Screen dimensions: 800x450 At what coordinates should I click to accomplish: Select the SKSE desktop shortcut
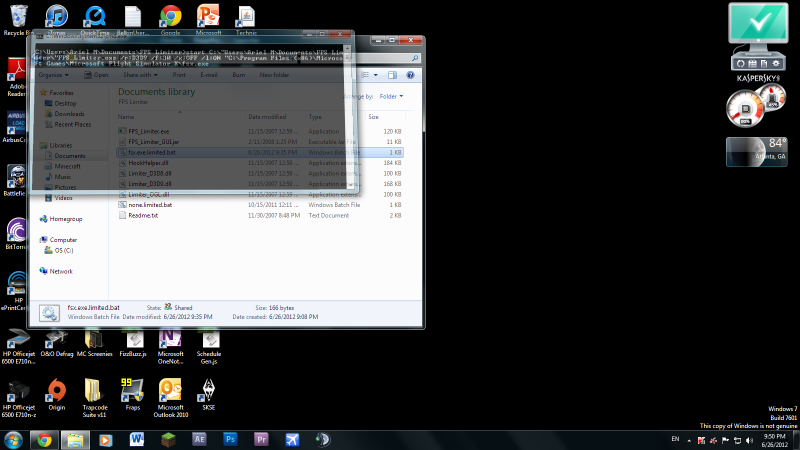coord(209,394)
